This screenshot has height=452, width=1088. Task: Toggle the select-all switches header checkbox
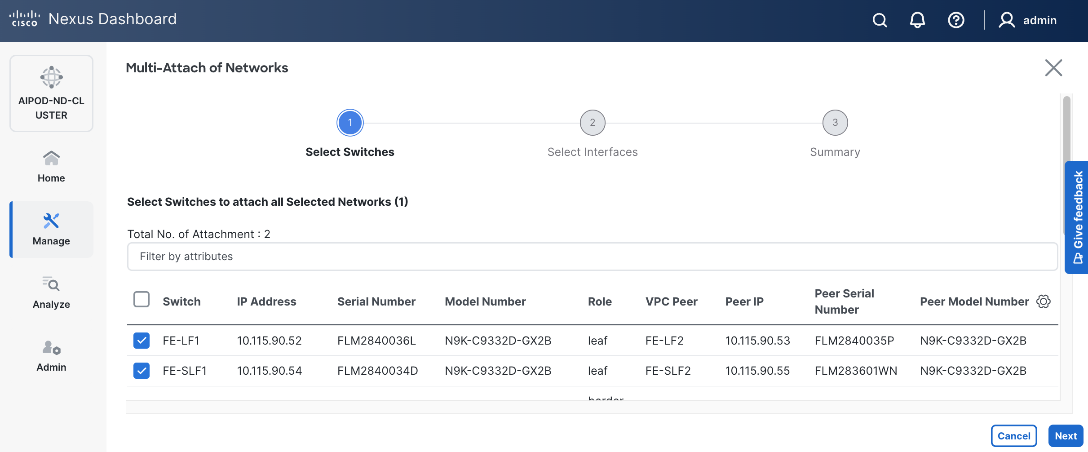[x=142, y=300]
